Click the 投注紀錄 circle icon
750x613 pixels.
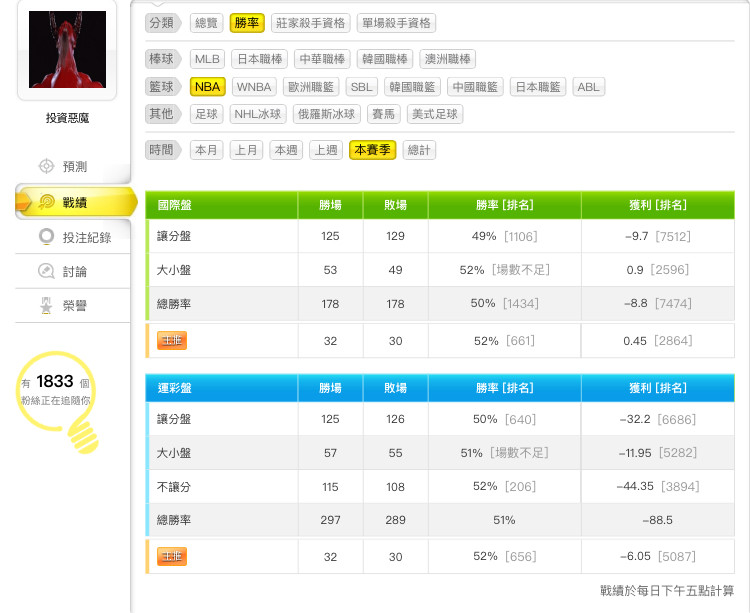46,236
